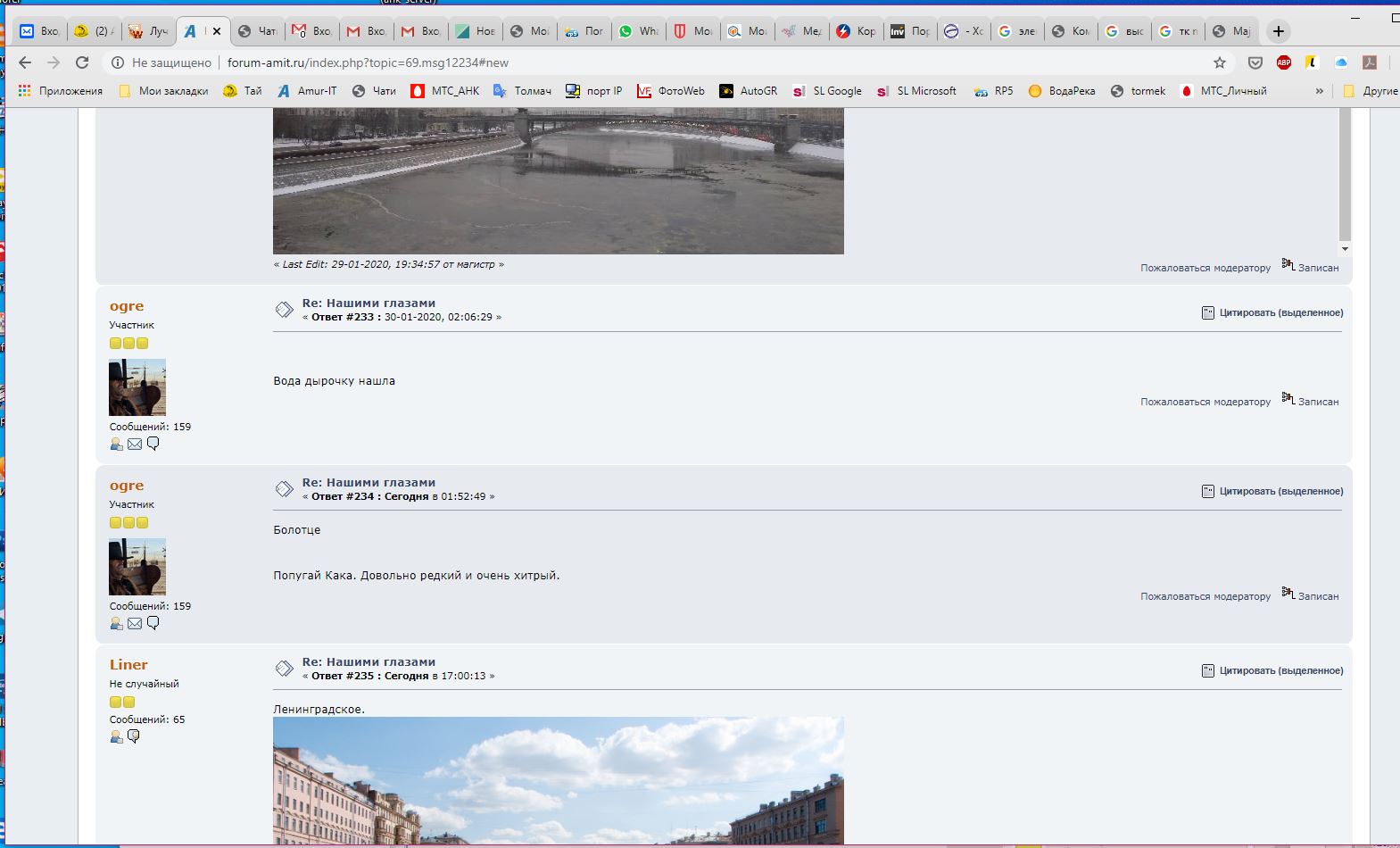Image resolution: width=1400 pixels, height=848 pixels.
Task: Open the Мои закладки bookmarks folder
Action: [163, 91]
